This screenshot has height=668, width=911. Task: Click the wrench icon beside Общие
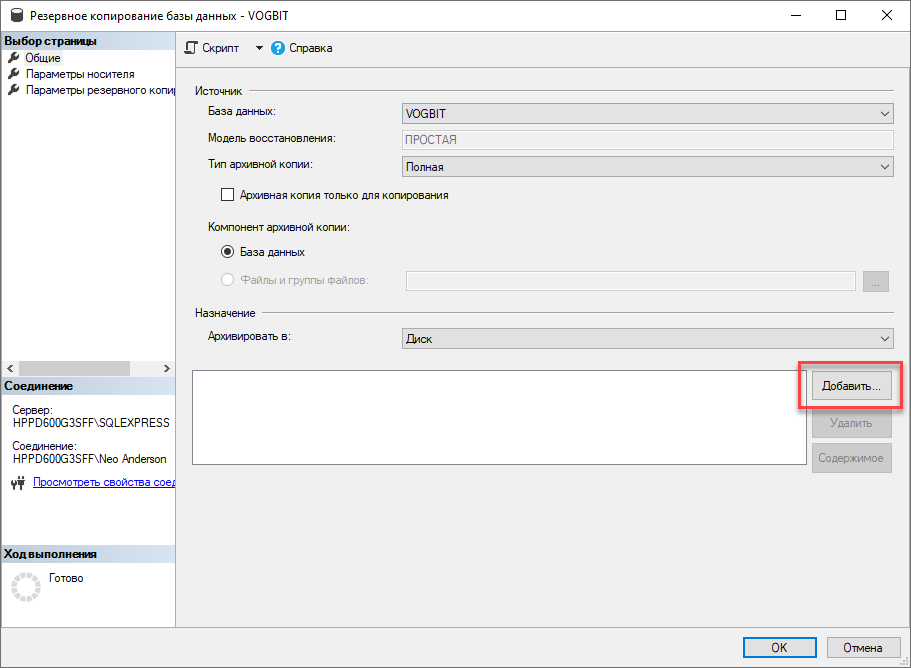(13, 58)
